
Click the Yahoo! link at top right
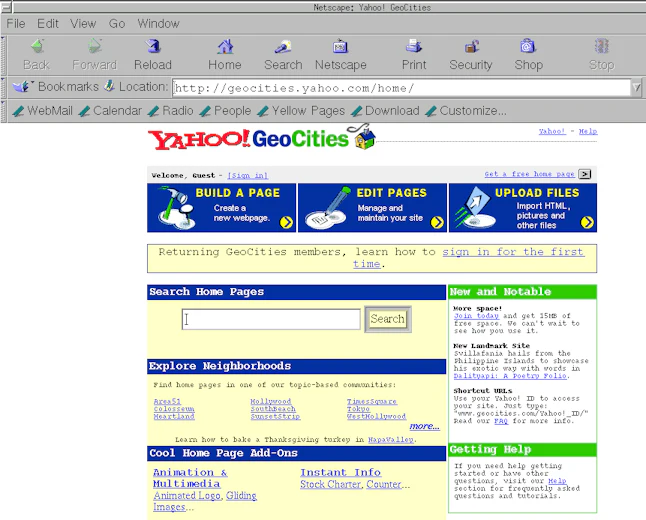point(552,131)
